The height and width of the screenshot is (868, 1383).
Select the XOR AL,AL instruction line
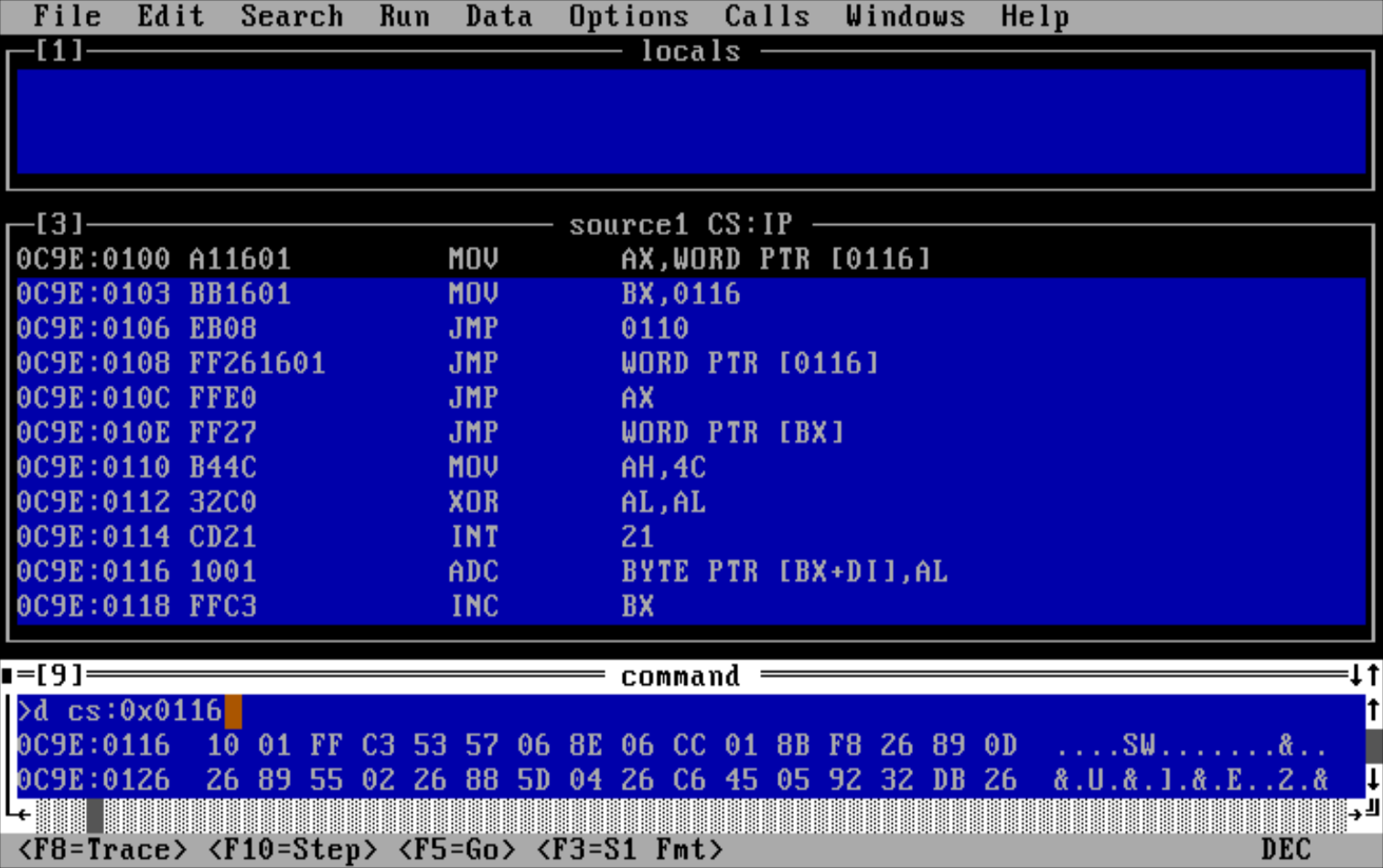pos(691,502)
